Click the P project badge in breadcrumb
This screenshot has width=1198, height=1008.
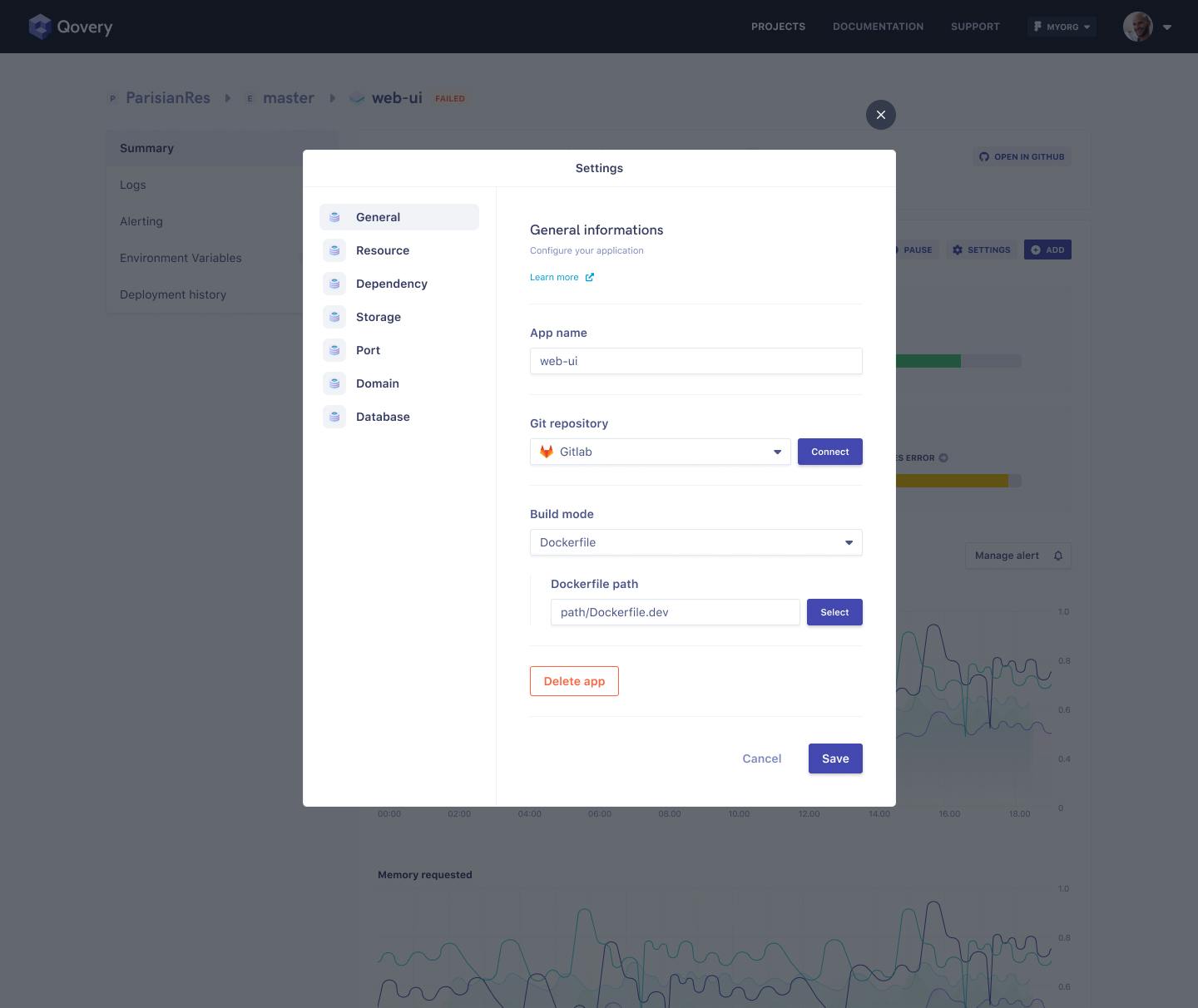[x=112, y=98]
